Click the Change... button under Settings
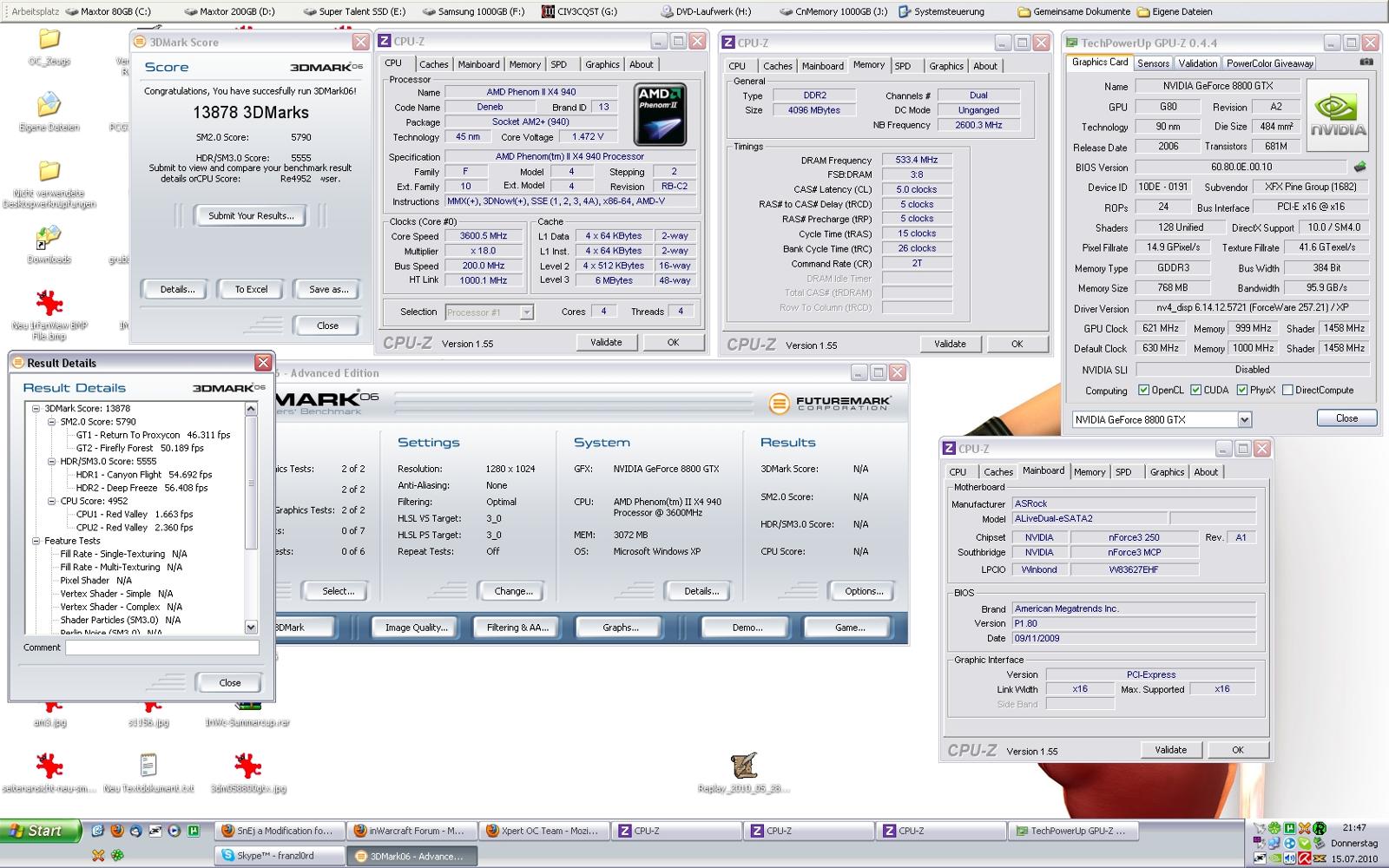Screen dimensions: 1389x868 pos(514,591)
